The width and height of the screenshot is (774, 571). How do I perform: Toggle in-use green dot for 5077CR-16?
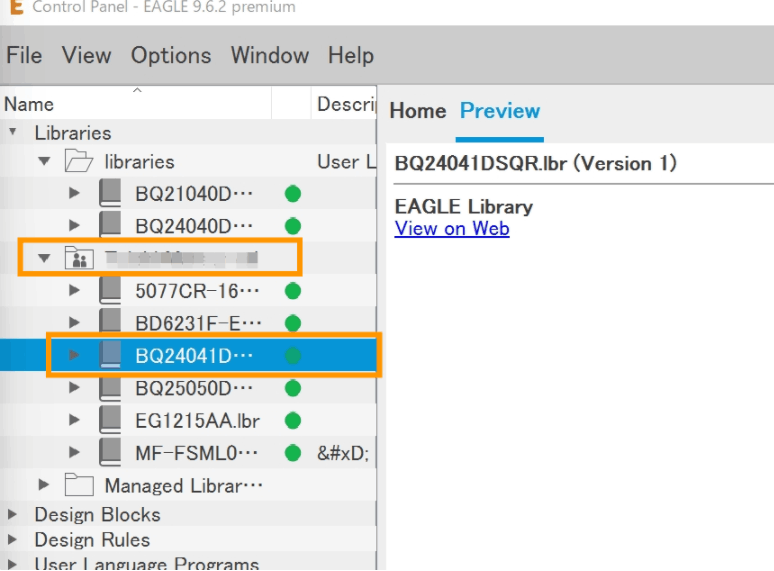pyautogui.click(x=293, y=291)
